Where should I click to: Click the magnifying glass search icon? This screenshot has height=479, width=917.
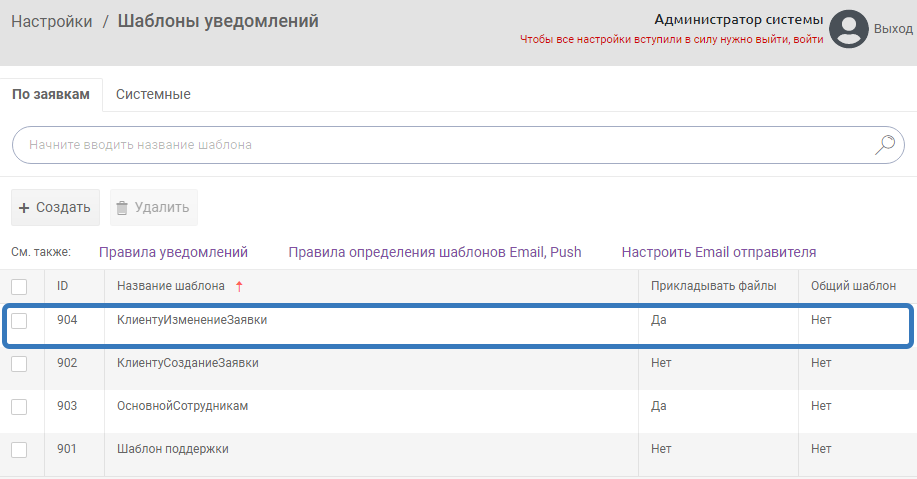click(884, 145)
